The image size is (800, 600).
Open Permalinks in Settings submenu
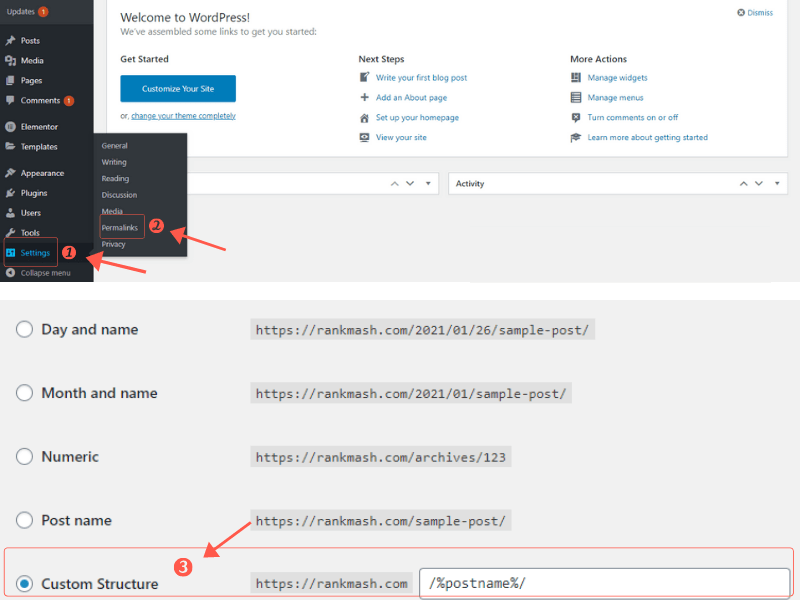coord(120,228)
